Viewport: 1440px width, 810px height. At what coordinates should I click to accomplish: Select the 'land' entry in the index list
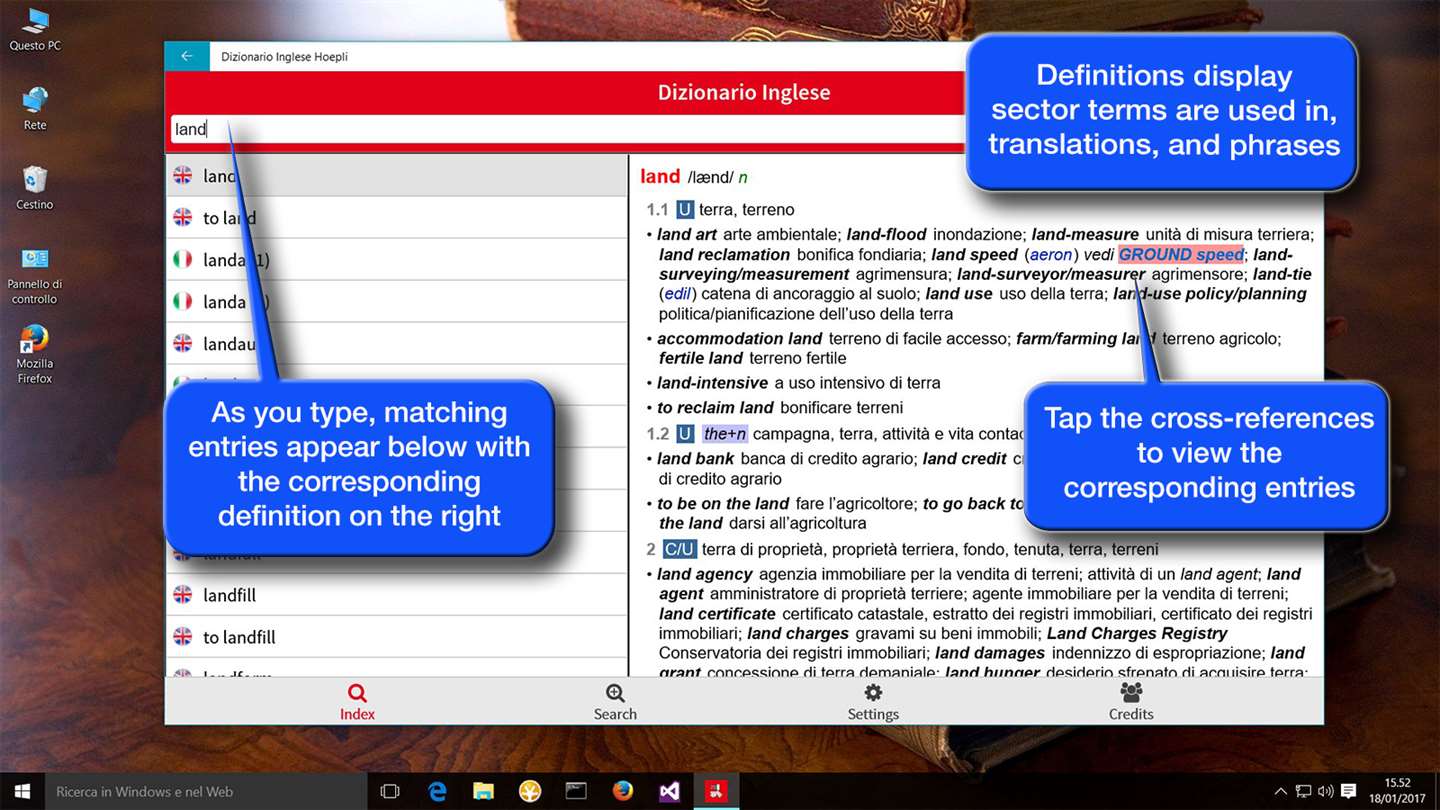[396, 176]
